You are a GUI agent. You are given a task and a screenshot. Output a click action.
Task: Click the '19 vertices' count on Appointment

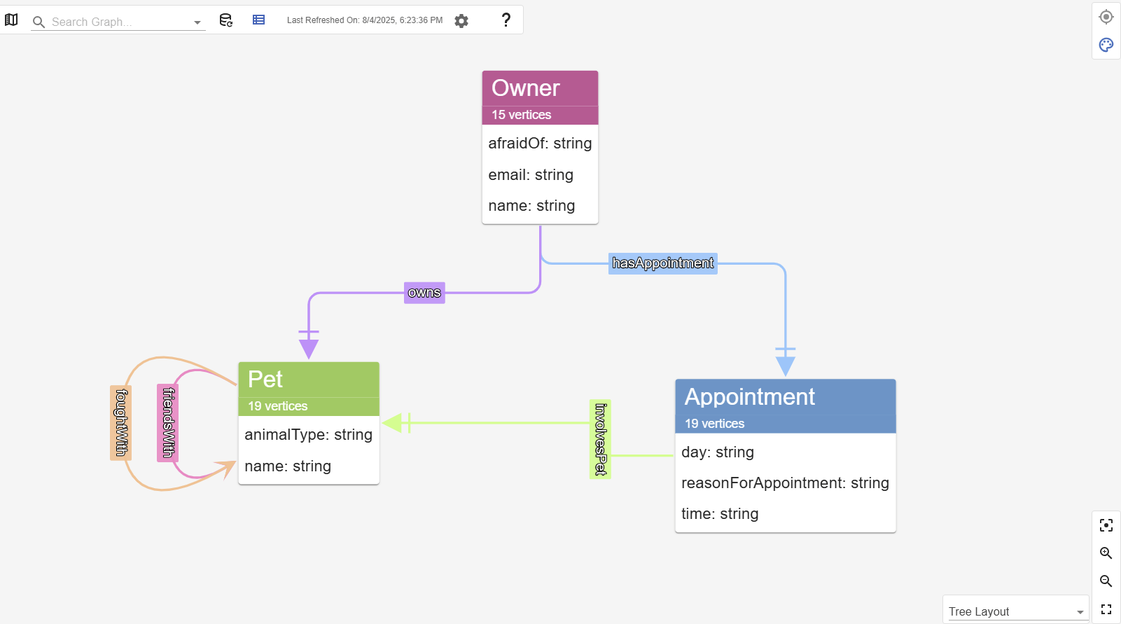pyautogui.click(x=714, y=424)
